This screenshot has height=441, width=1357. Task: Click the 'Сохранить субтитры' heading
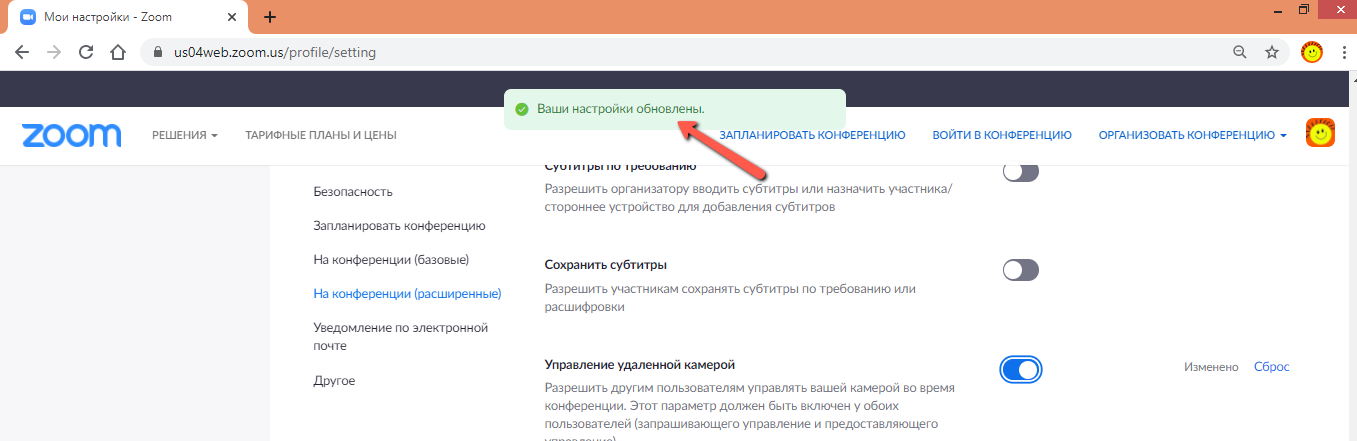coord(606,265)
